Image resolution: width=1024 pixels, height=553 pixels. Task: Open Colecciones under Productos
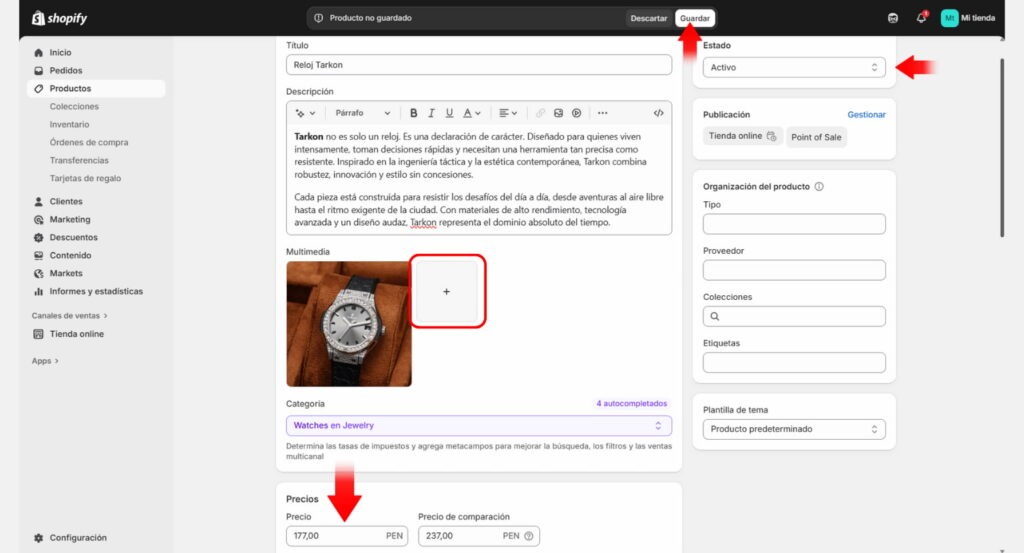point(74,106)
